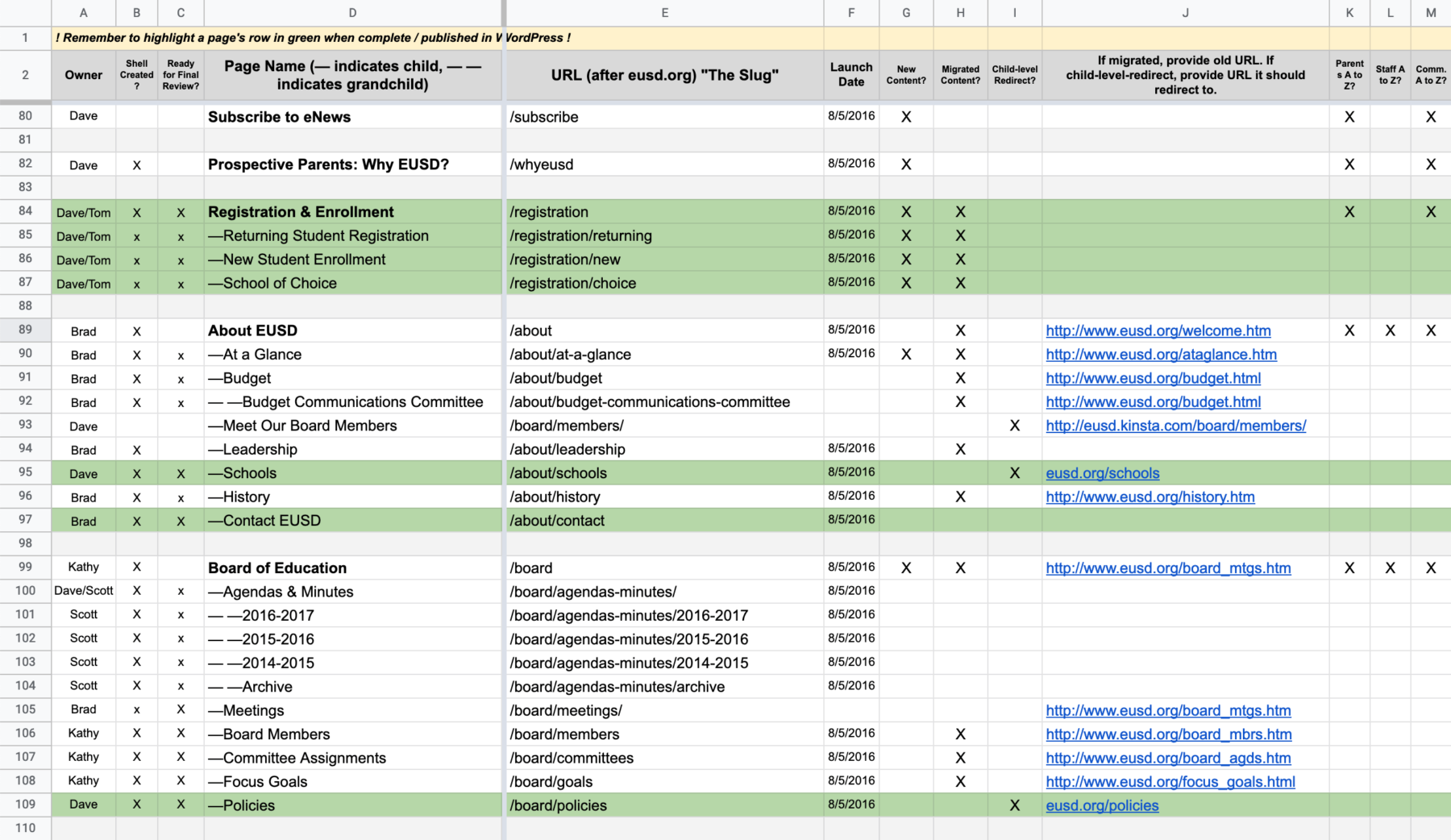The width and height of the screenshot is (1451, 840).
Task: Select the '/board/policies' slug cell
Action: click(x=665, y=805)
